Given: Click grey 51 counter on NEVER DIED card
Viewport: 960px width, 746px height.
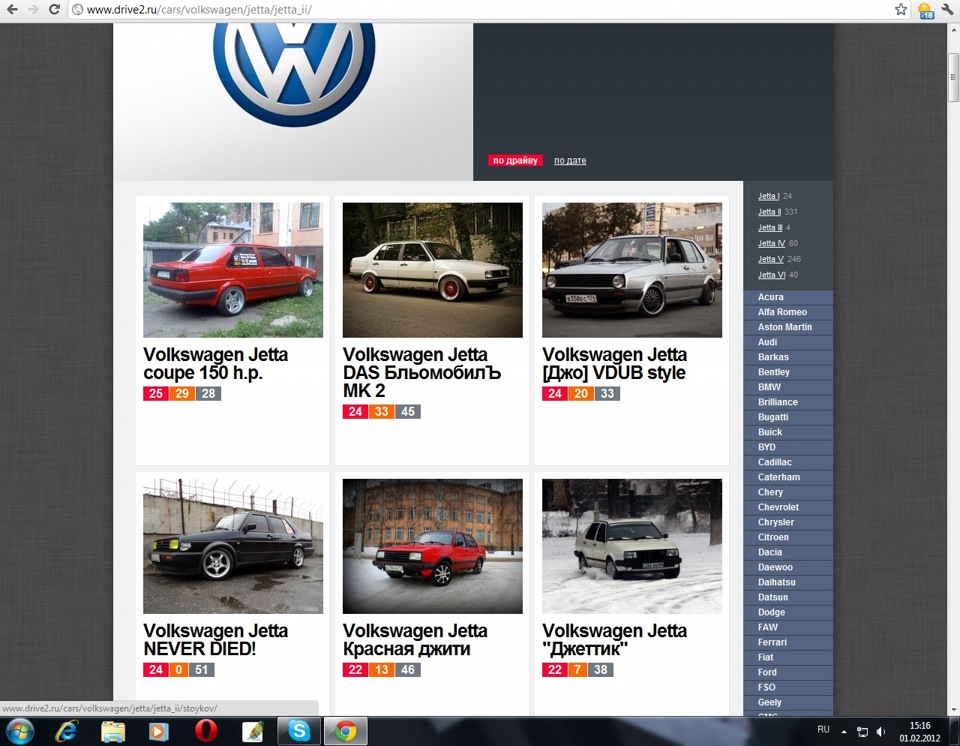Looking at the screenshot, I should (201, 669).
